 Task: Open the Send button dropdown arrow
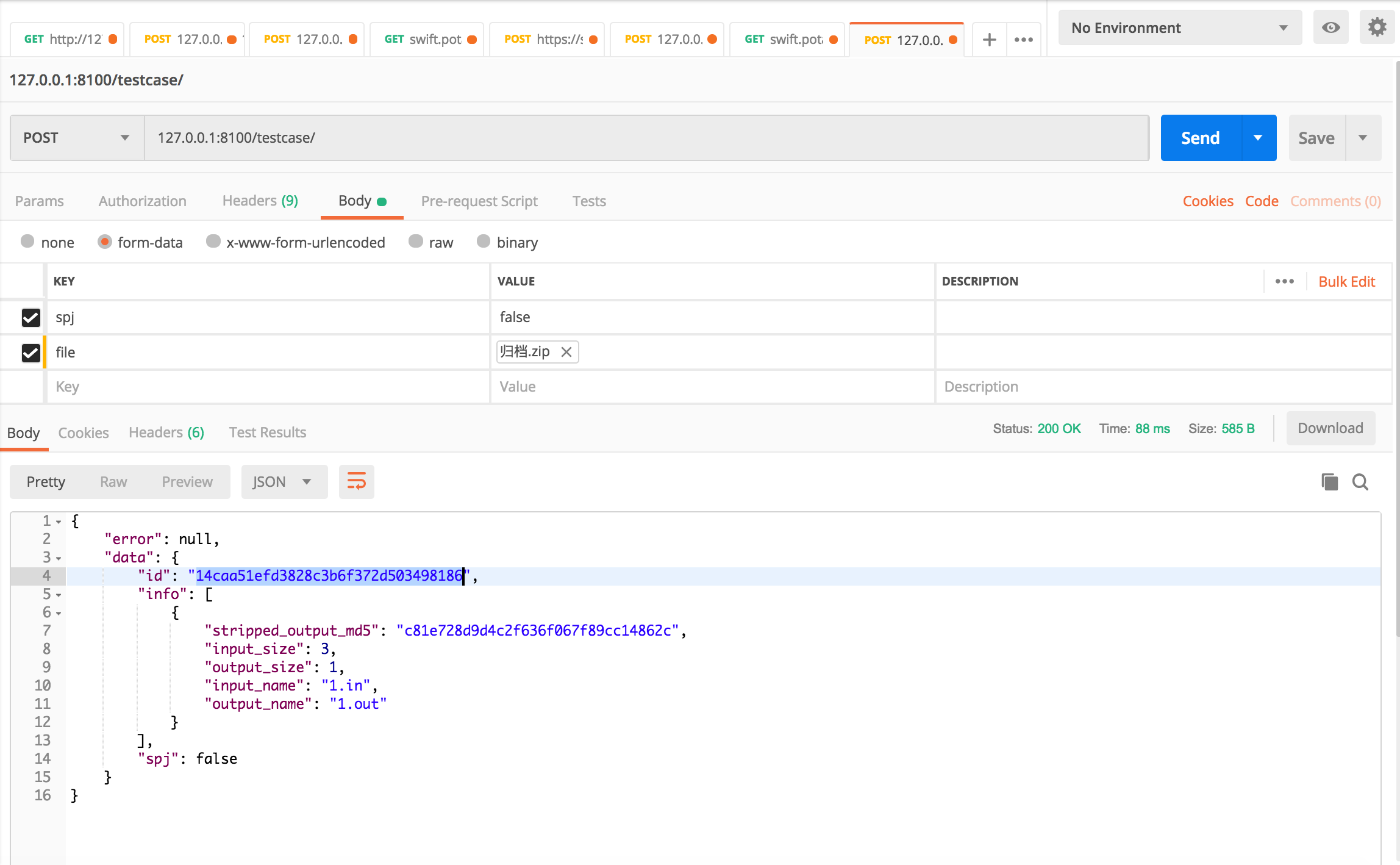tap(1258, 137)
